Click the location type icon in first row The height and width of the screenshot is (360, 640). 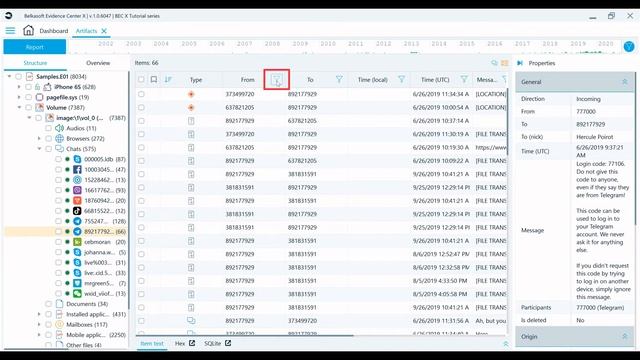[x=191, y=94]
